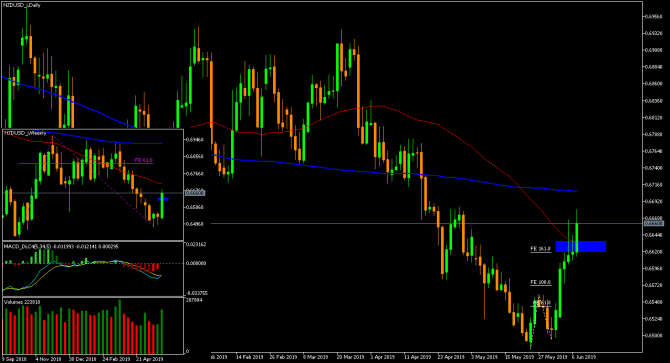Viewport: 670px width, 363px height.
Task: Click the 3 May 2019 date label
Action: point(484,357)
